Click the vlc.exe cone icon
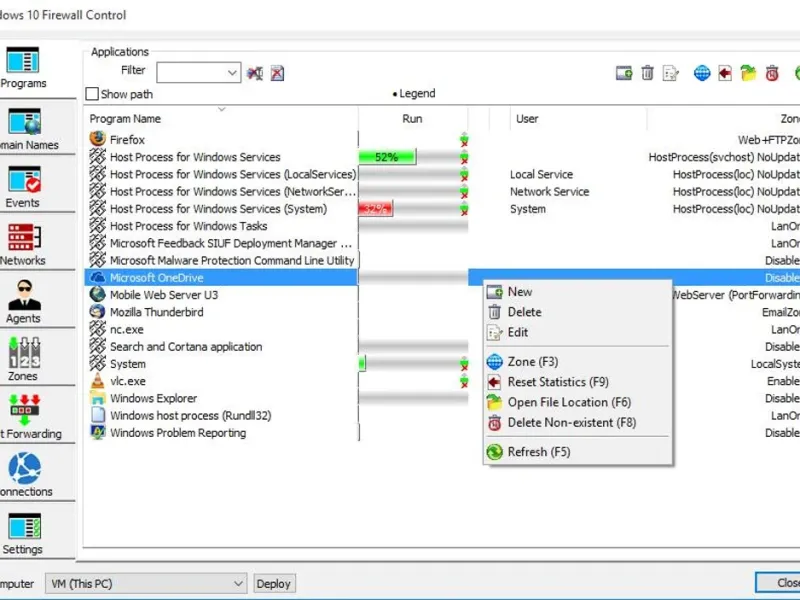Image resolution: width=800 pixels, height=600 pixels. tap(97, 381)
